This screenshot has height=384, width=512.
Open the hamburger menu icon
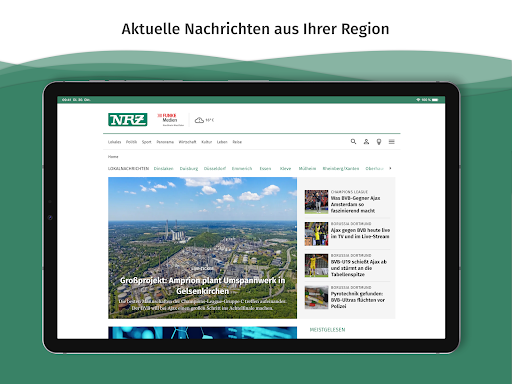[x=392, y=142]
